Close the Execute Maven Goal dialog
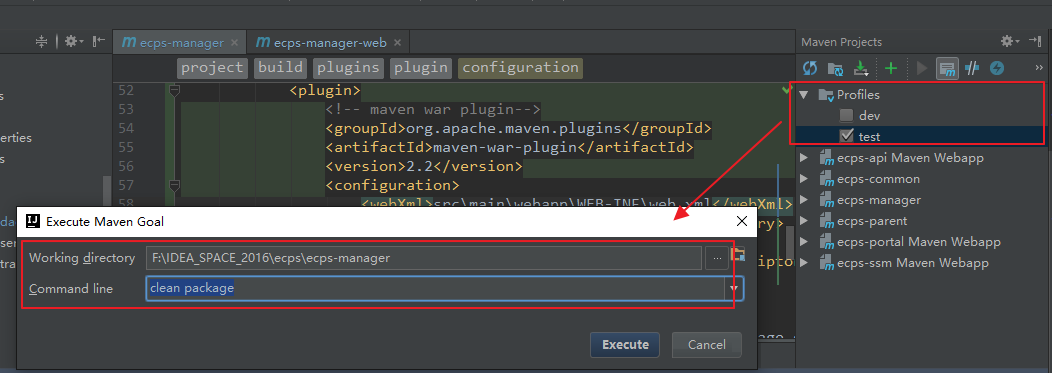1052x373 pixels. coord(741,221)
